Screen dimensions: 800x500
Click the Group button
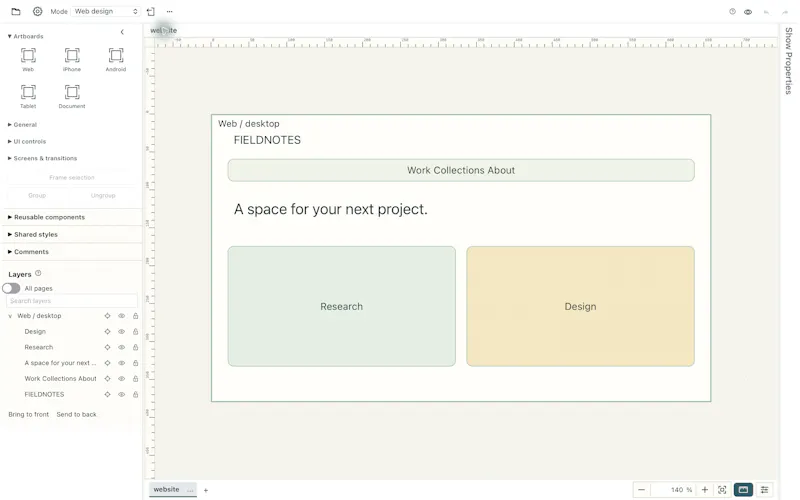click(x=37, y=195)
